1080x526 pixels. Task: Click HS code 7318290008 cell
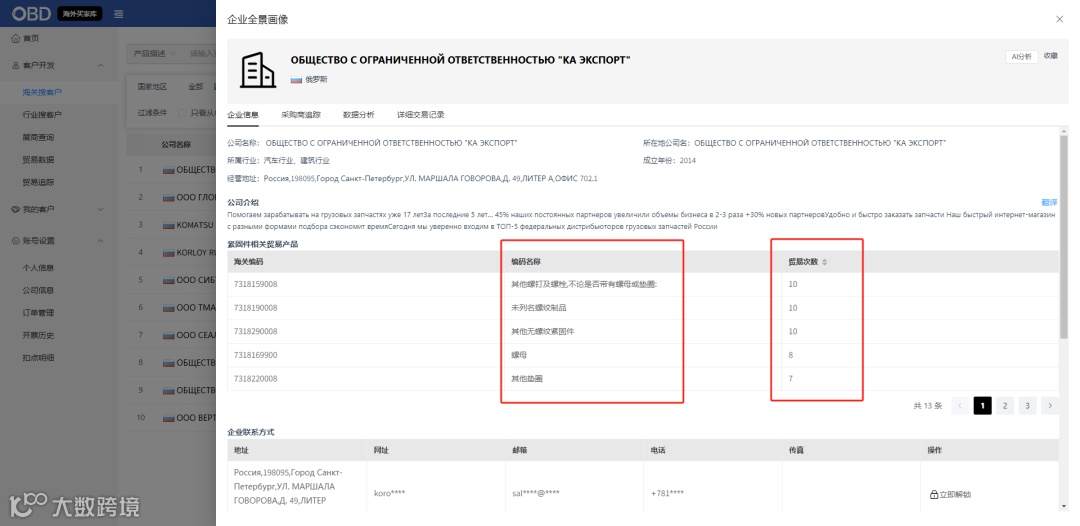[x=256, y=331]
